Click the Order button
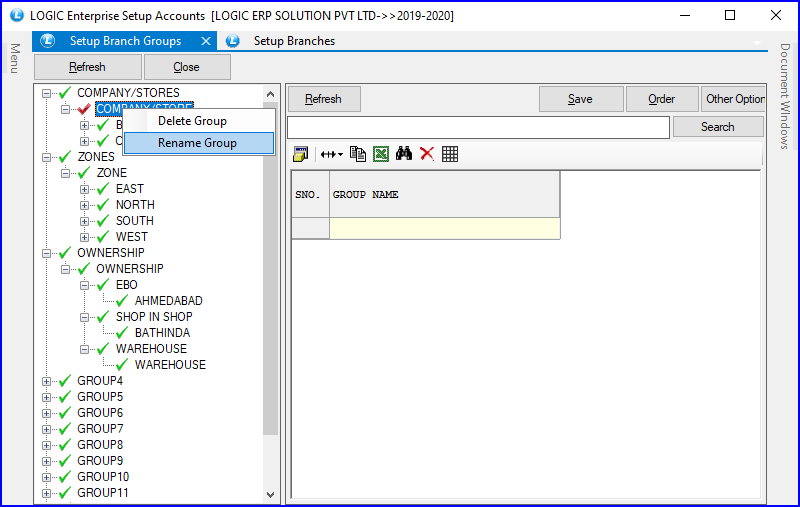 pos(662,99)
